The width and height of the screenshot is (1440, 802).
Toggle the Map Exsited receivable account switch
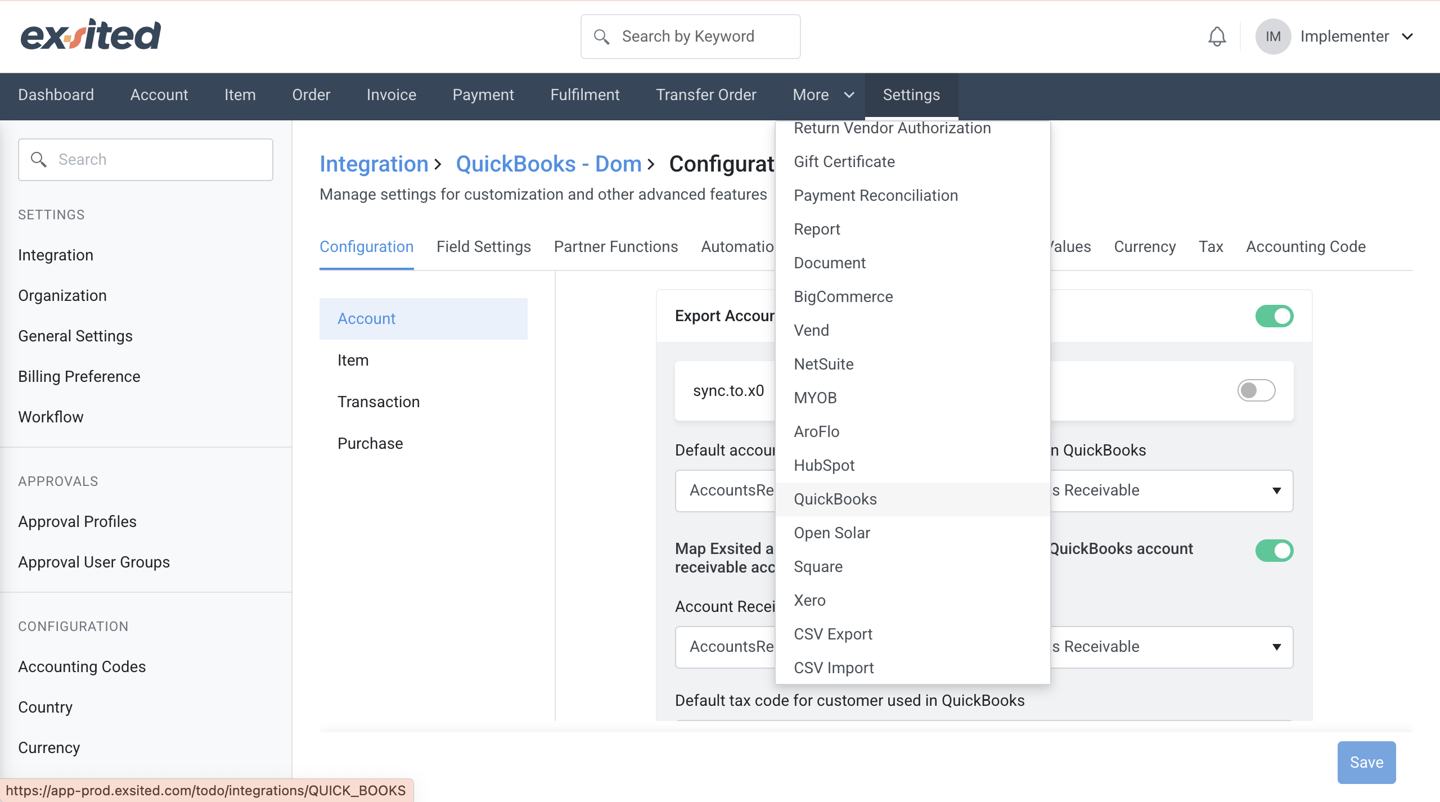pyautogui.click(x=1274, y=550)
